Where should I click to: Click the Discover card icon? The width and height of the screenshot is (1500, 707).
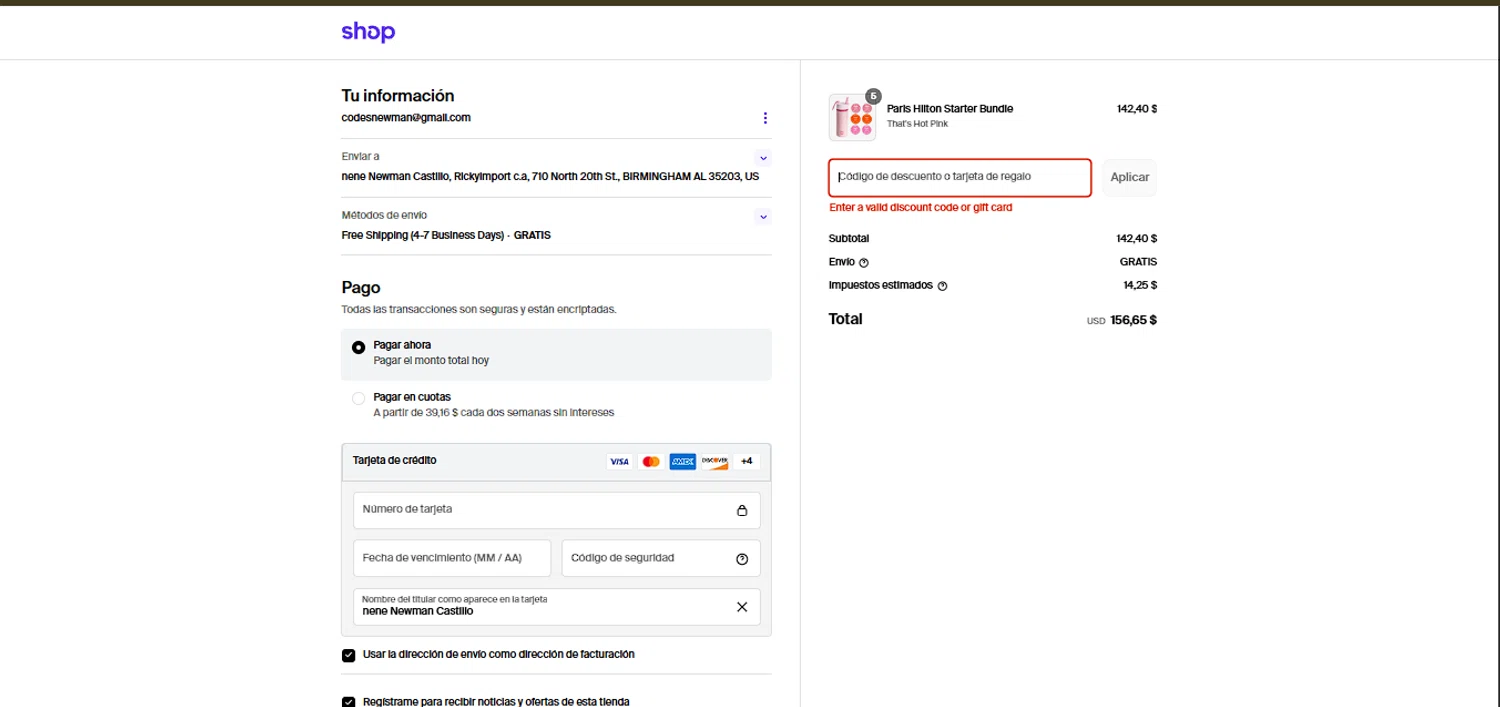pyautogui.click(x=714, y=462)
